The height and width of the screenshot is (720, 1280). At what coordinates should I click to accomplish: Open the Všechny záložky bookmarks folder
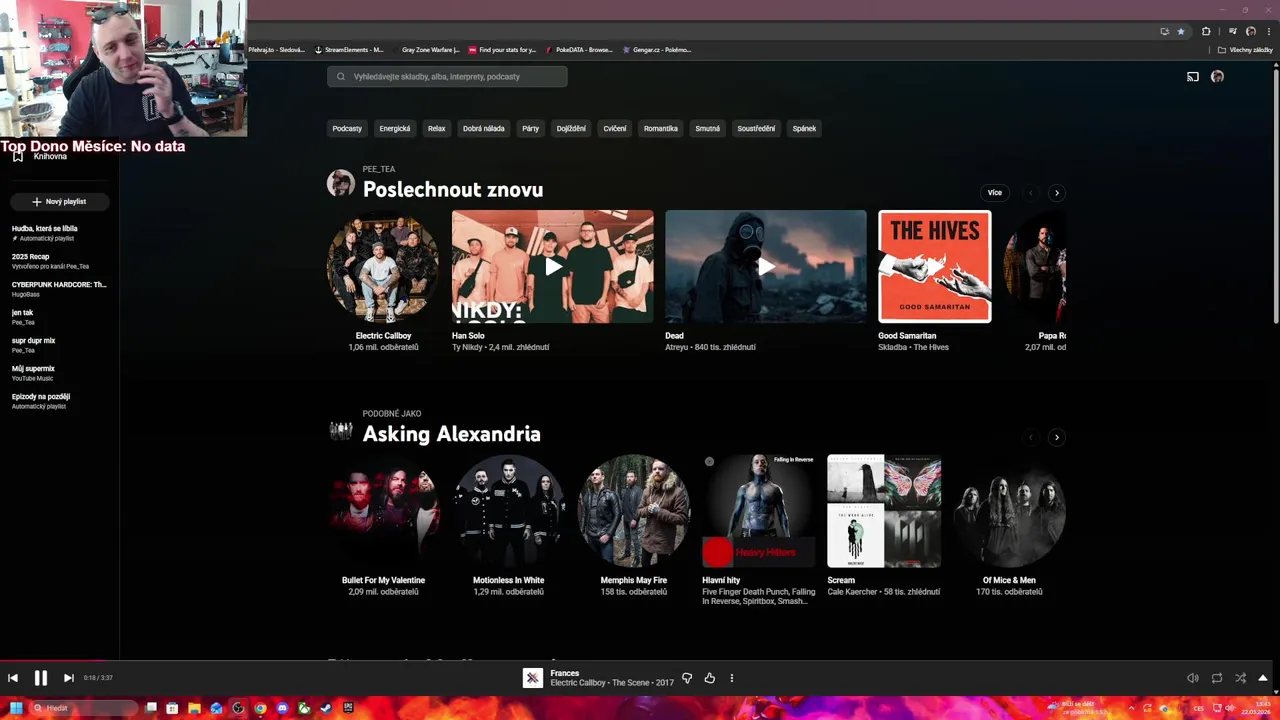(1245, 49)
